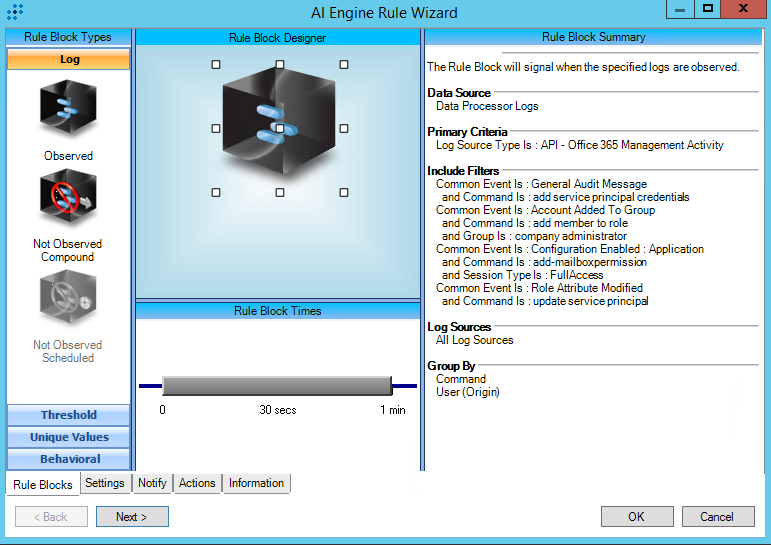This screenshot has width=771, height=545.
Task: Go to the Actions tab
Action: pyautogui.click(x=197, y=483)
